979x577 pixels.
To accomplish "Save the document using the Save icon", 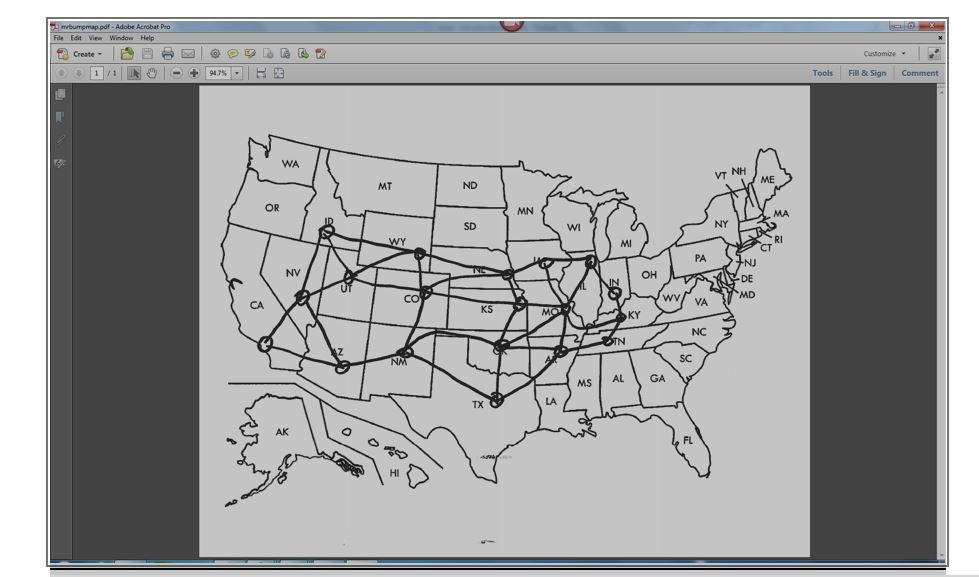I will [x=148, y=53].
